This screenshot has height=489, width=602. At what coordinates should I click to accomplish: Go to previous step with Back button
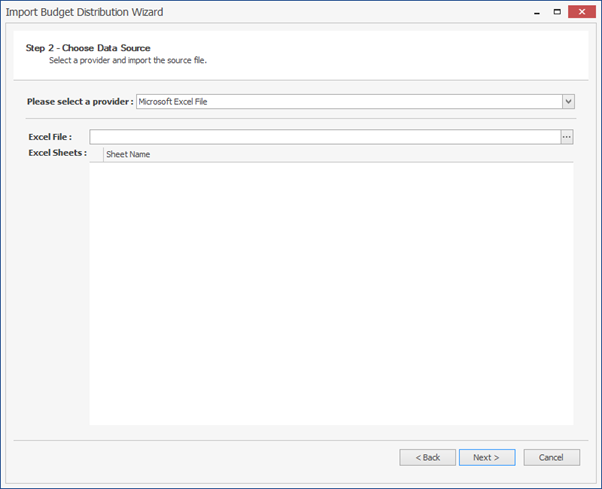(427, 458)
